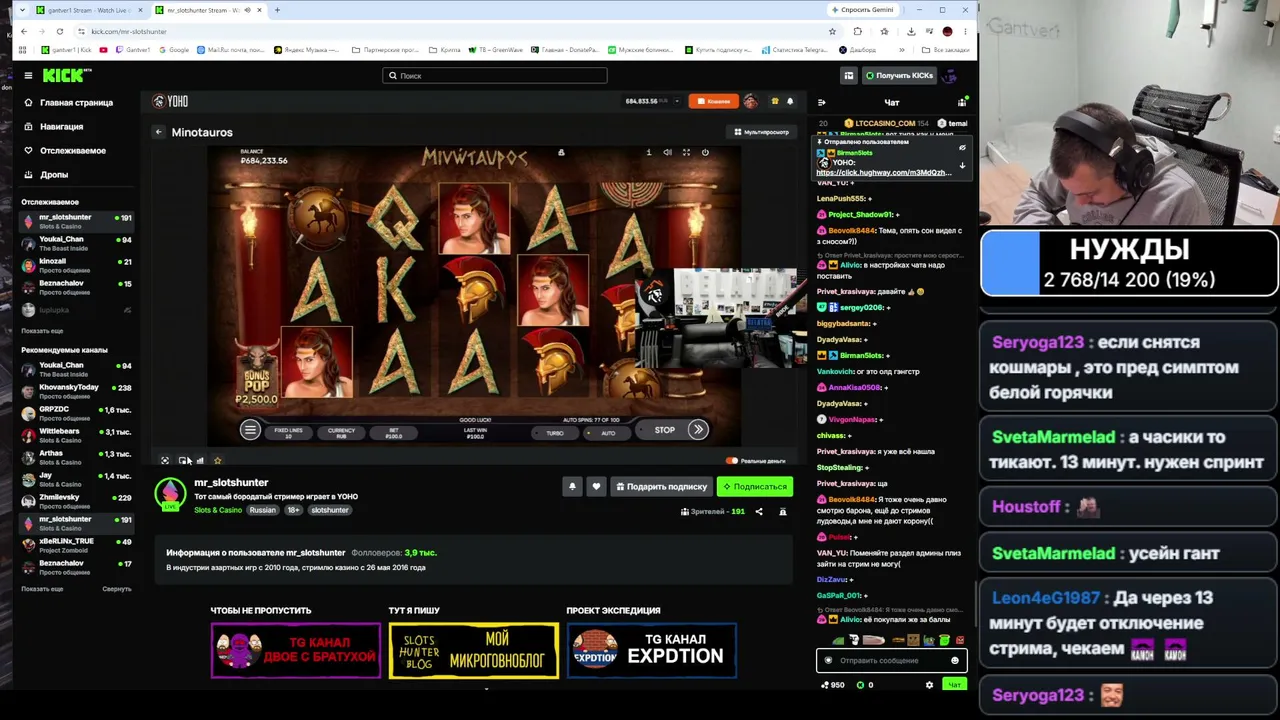Click Подарить подписку gift button
Screen dimensions: 1280x720
point(661,486)
